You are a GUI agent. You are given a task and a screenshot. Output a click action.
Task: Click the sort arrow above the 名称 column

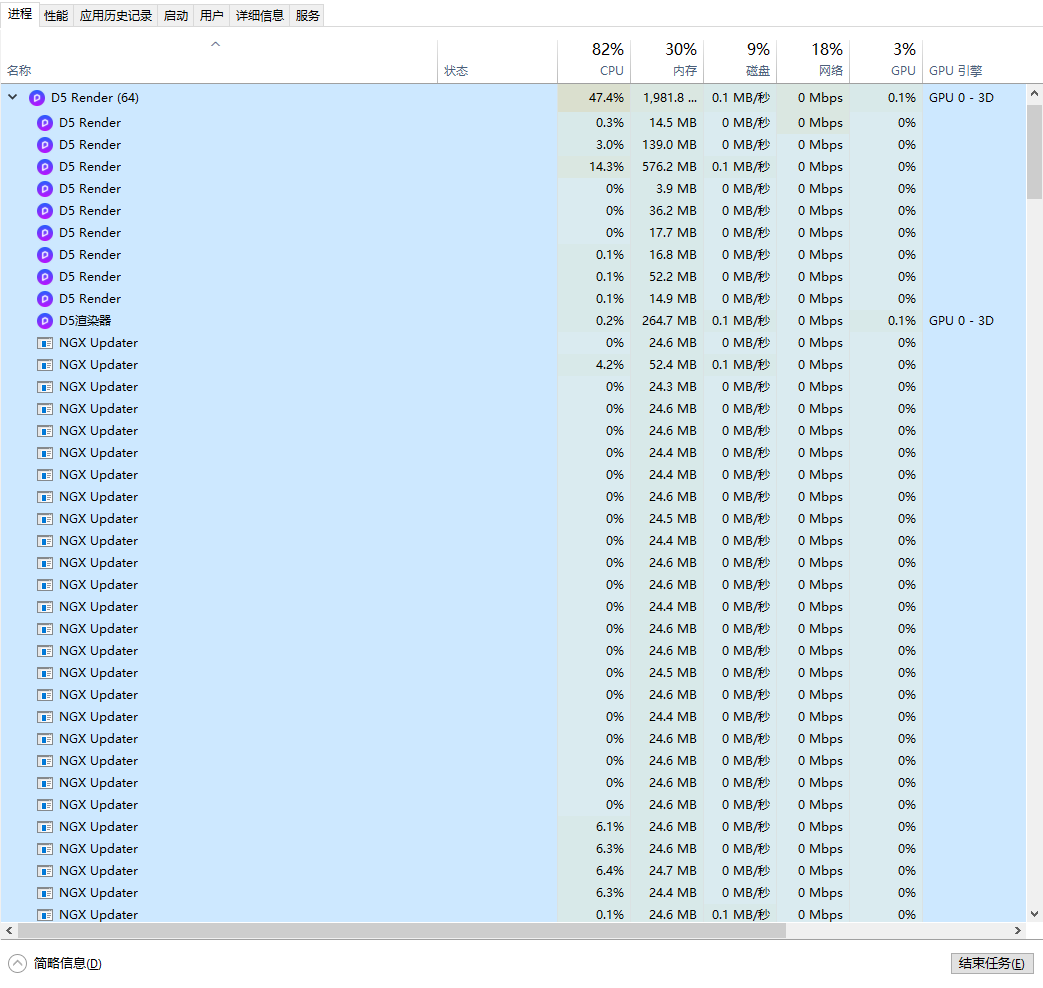tap(215, 44)
